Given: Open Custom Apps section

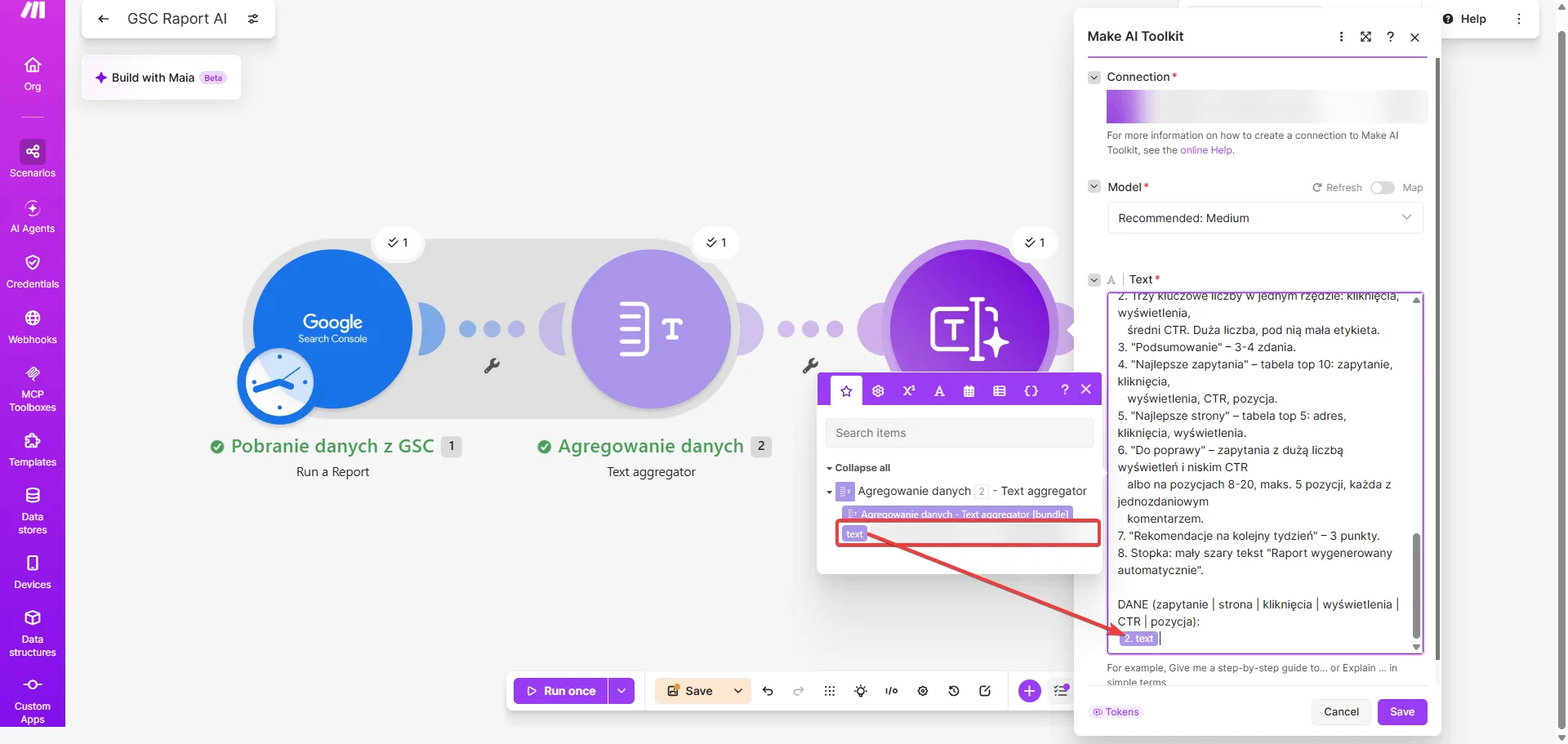Looking at the screenshot, I should pyautogui.click(x=33, y=701).
